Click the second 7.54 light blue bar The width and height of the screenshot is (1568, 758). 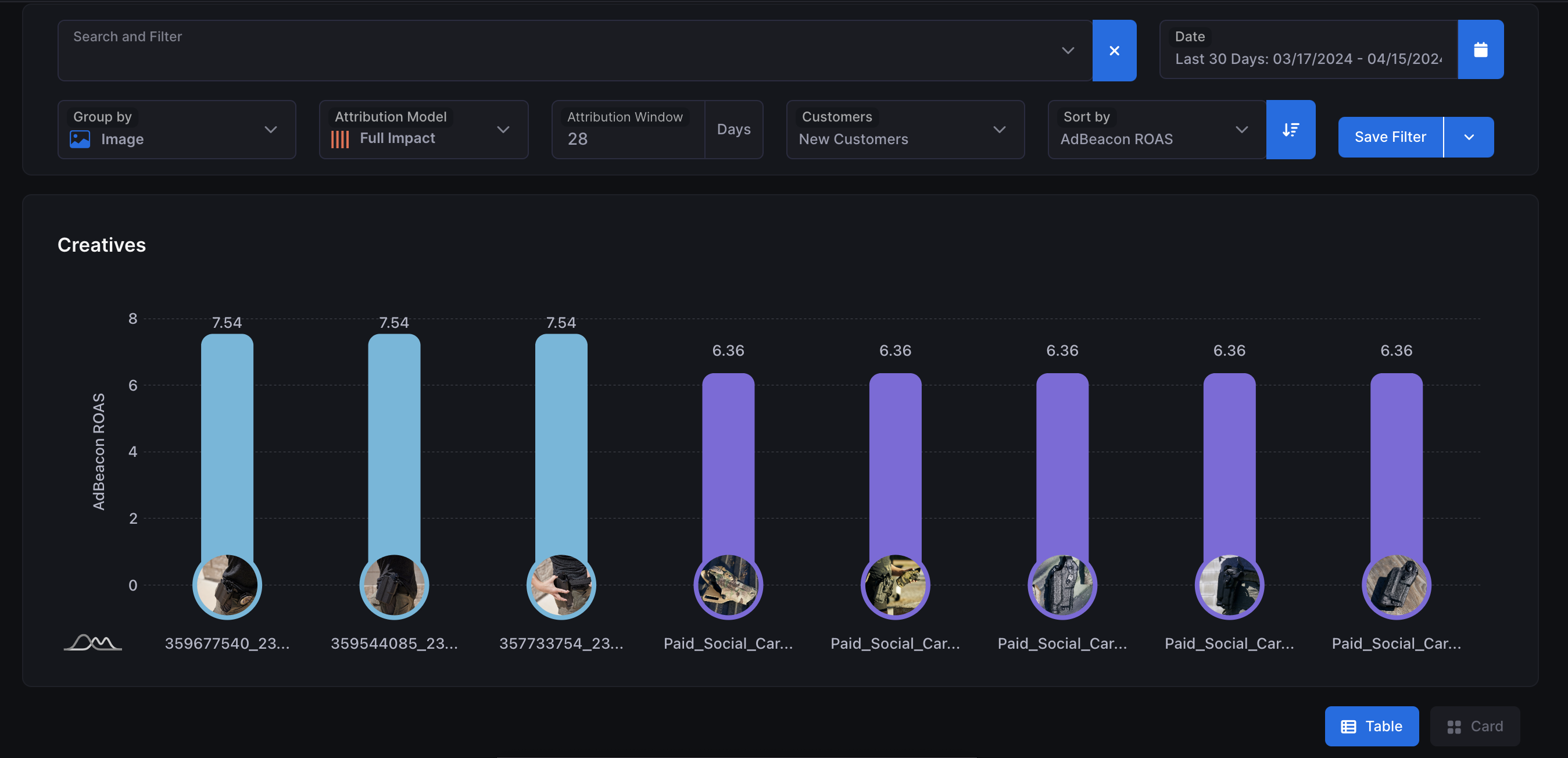(x=394, y=445)
